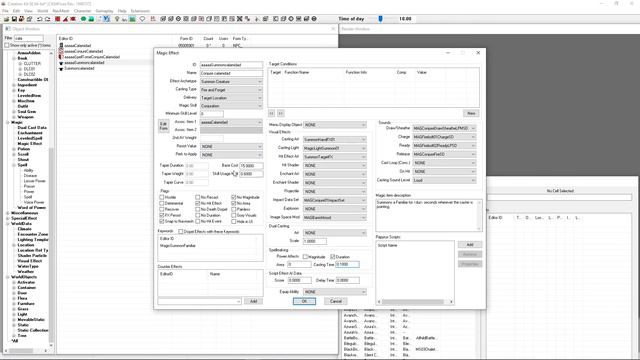
Task: Open the Equip Ability dropdown
Action: click(x=335, y=292)
